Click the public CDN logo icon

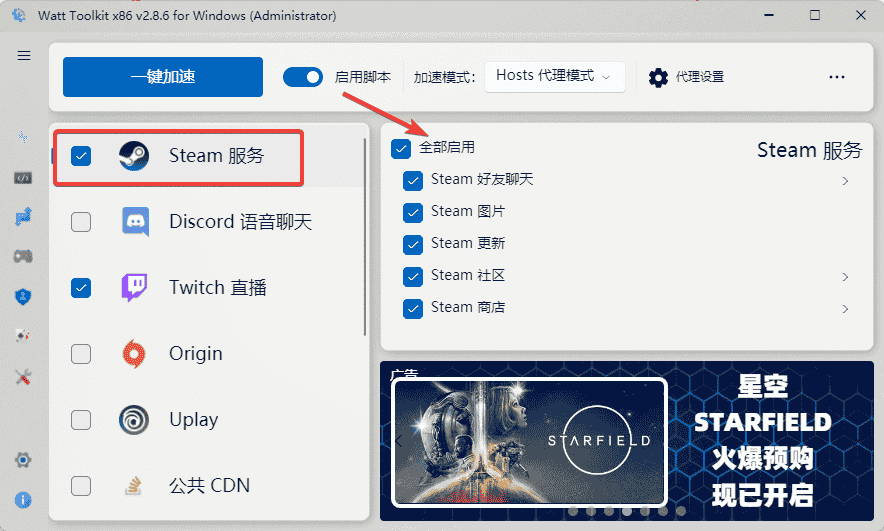[133, 486]
